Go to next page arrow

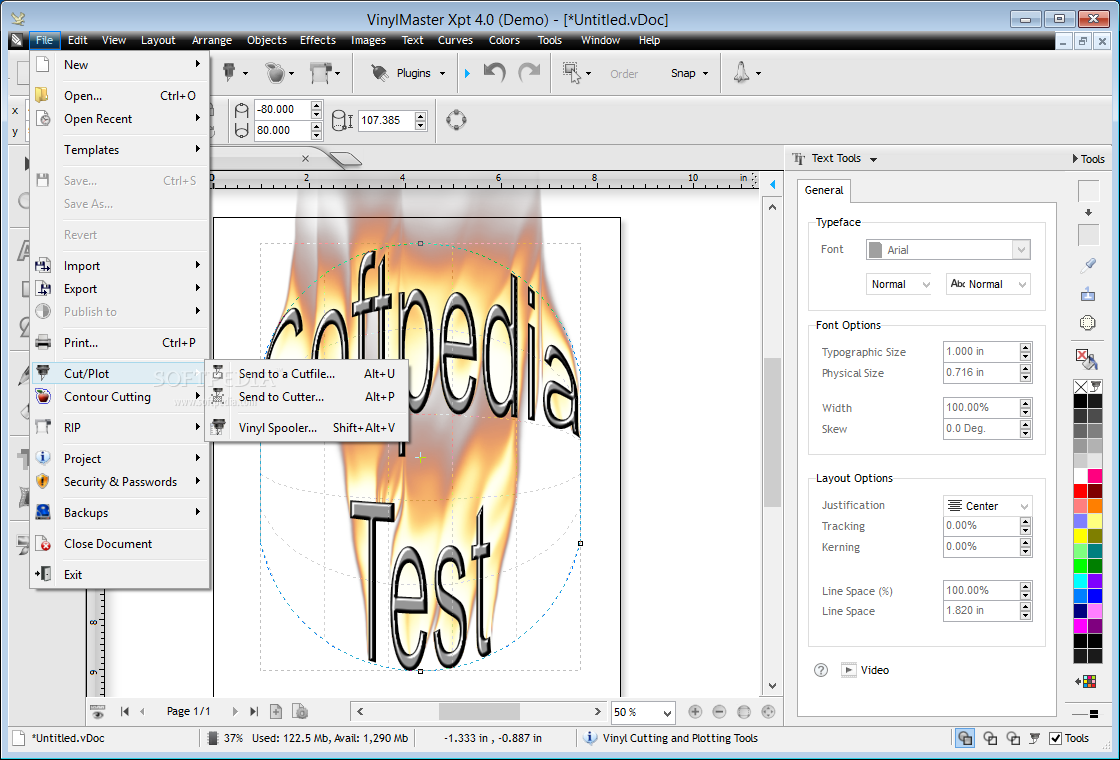point(234,711)
